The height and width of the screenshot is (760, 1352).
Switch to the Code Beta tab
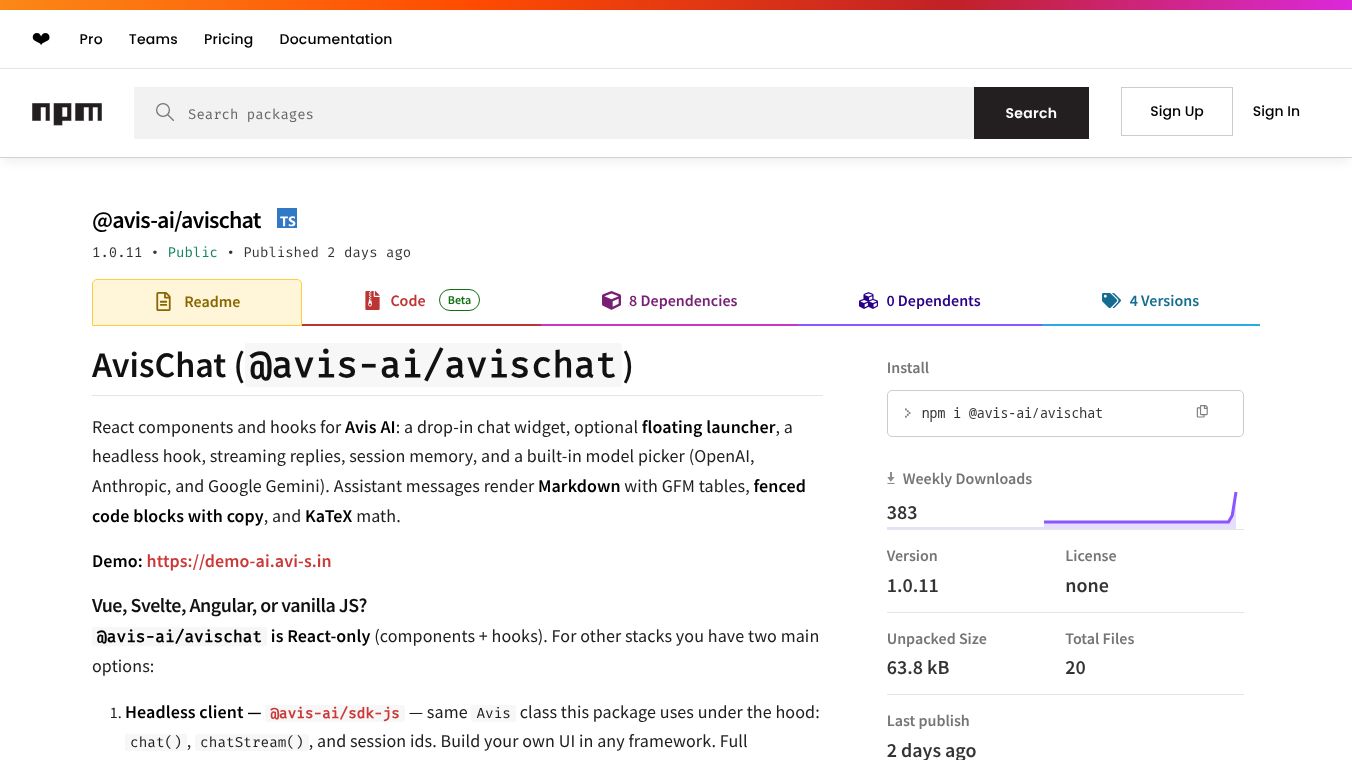pyautogui.click(x=408, y=301)
